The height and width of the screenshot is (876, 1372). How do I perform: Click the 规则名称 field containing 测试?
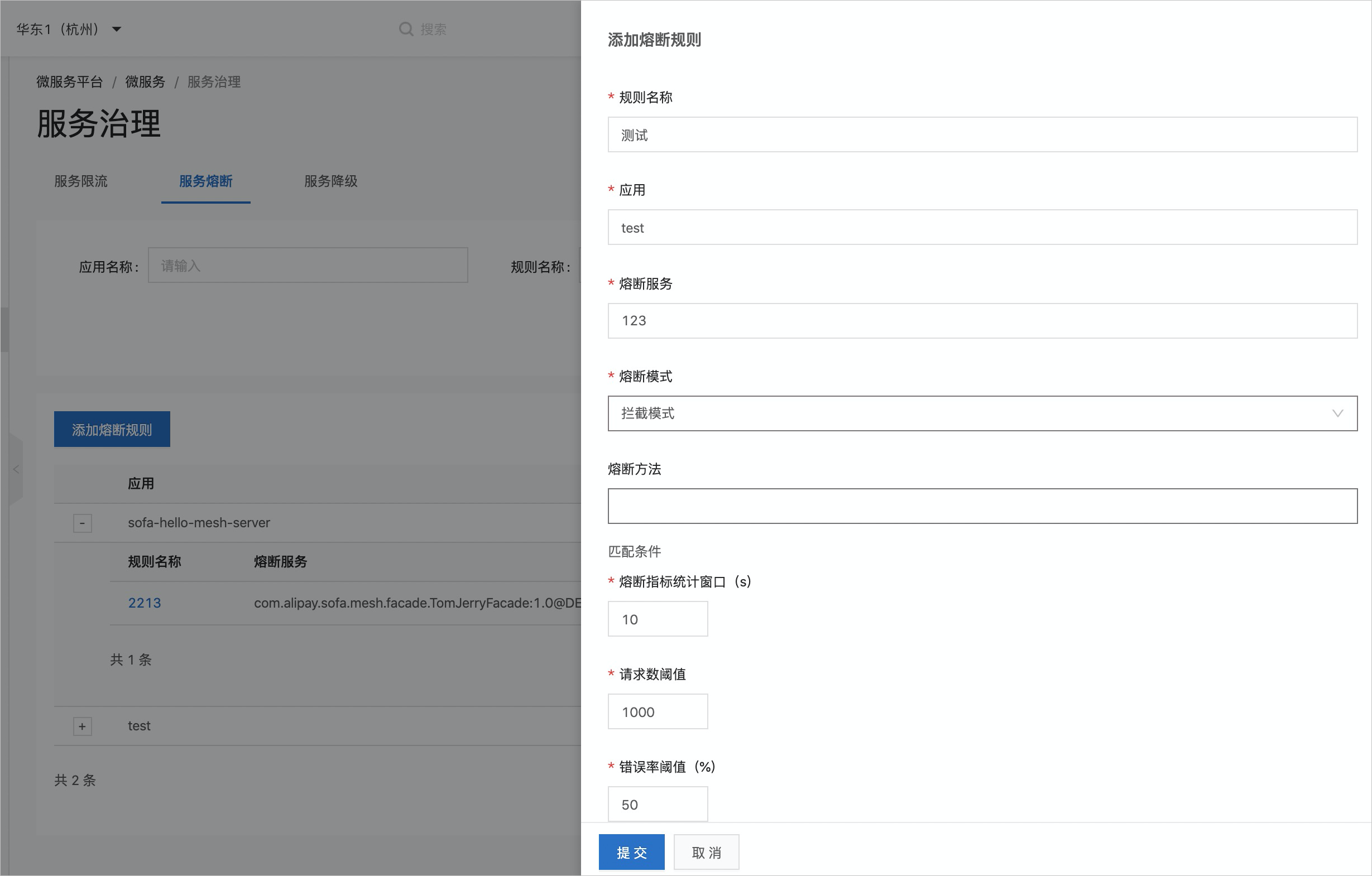[x=983, y=134]
